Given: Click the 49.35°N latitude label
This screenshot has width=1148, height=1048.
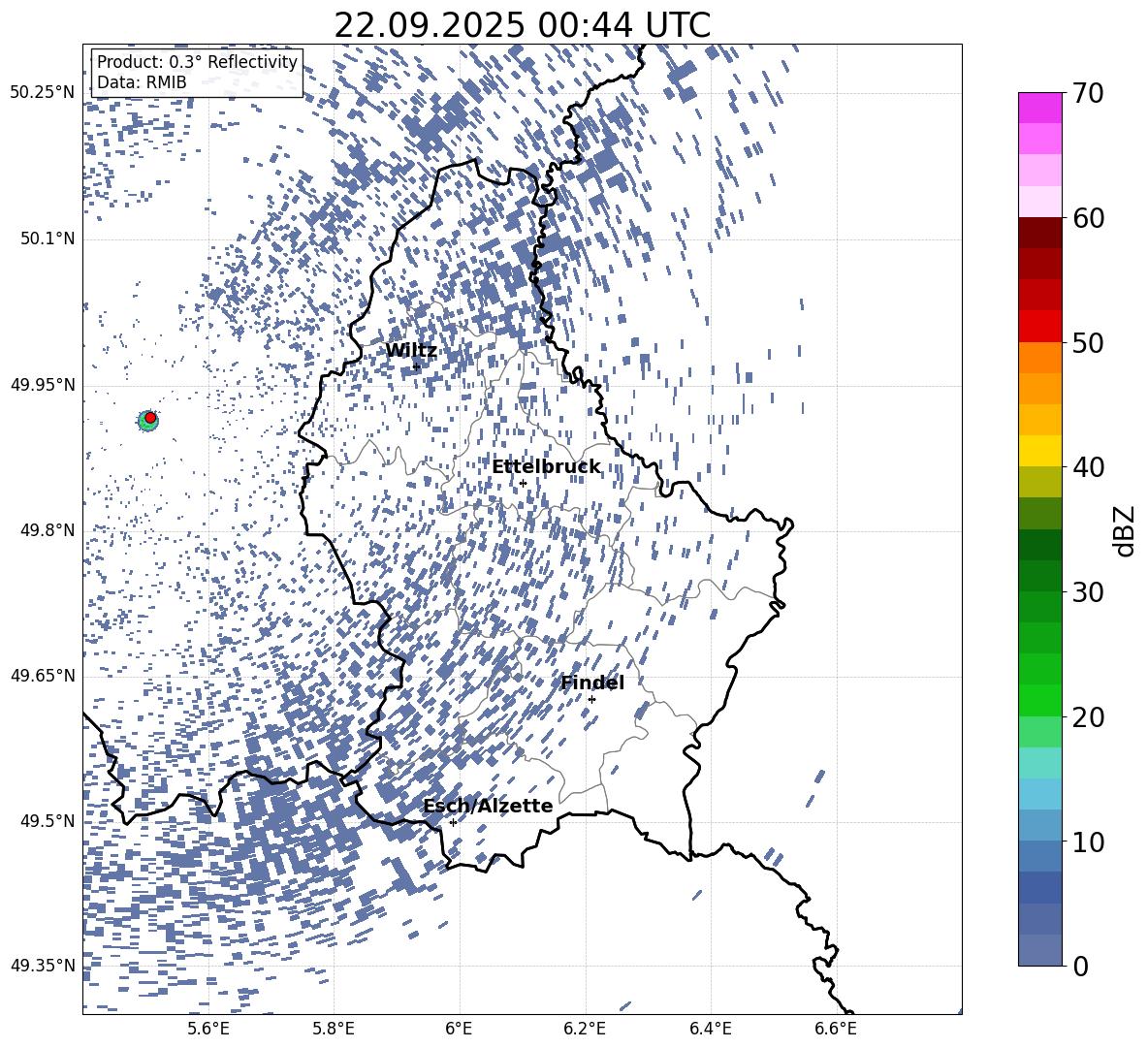Looking at the screenshot, I should pyautogui.click(x=43, y=966).
